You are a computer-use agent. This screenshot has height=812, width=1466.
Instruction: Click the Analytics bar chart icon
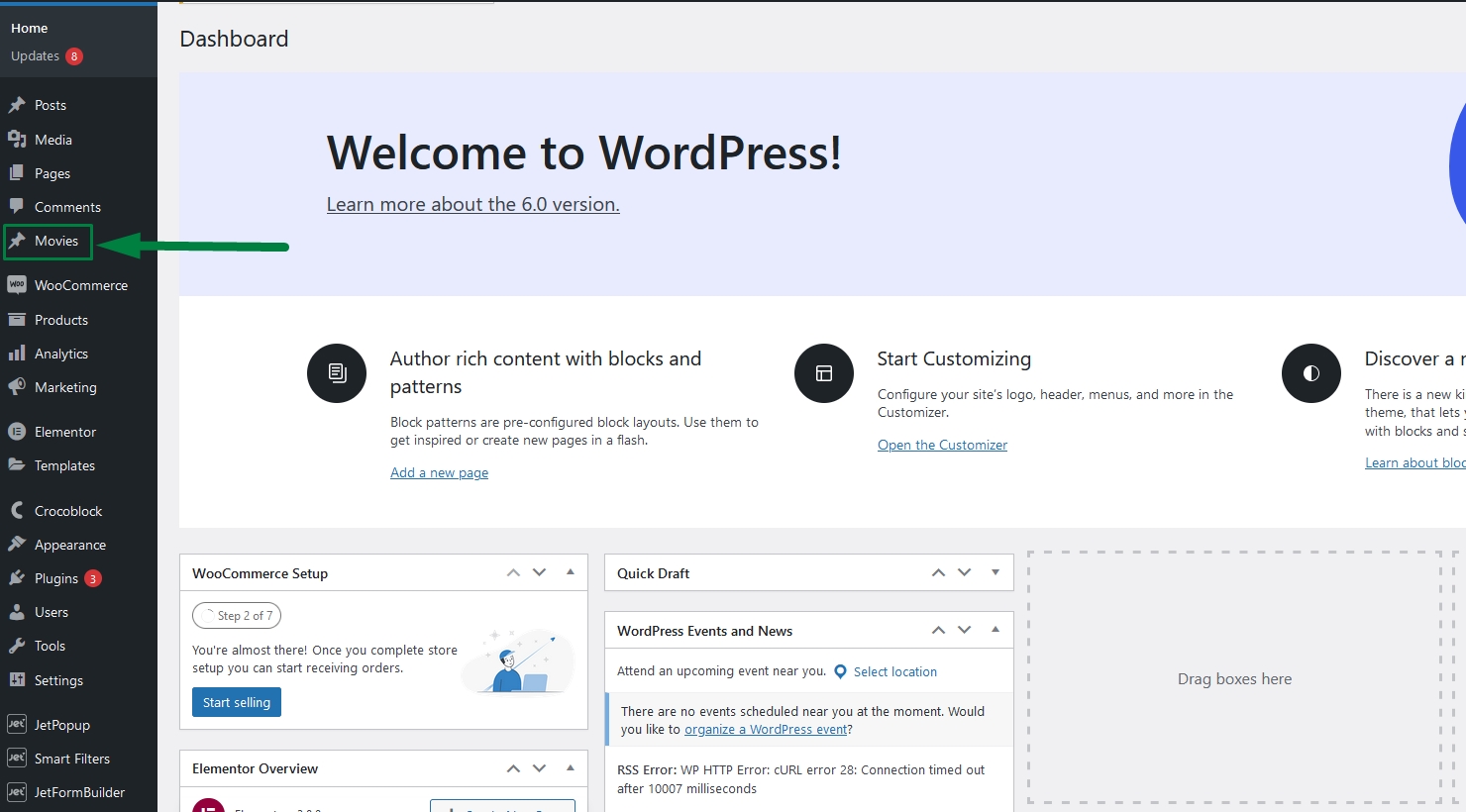[17, 353]
